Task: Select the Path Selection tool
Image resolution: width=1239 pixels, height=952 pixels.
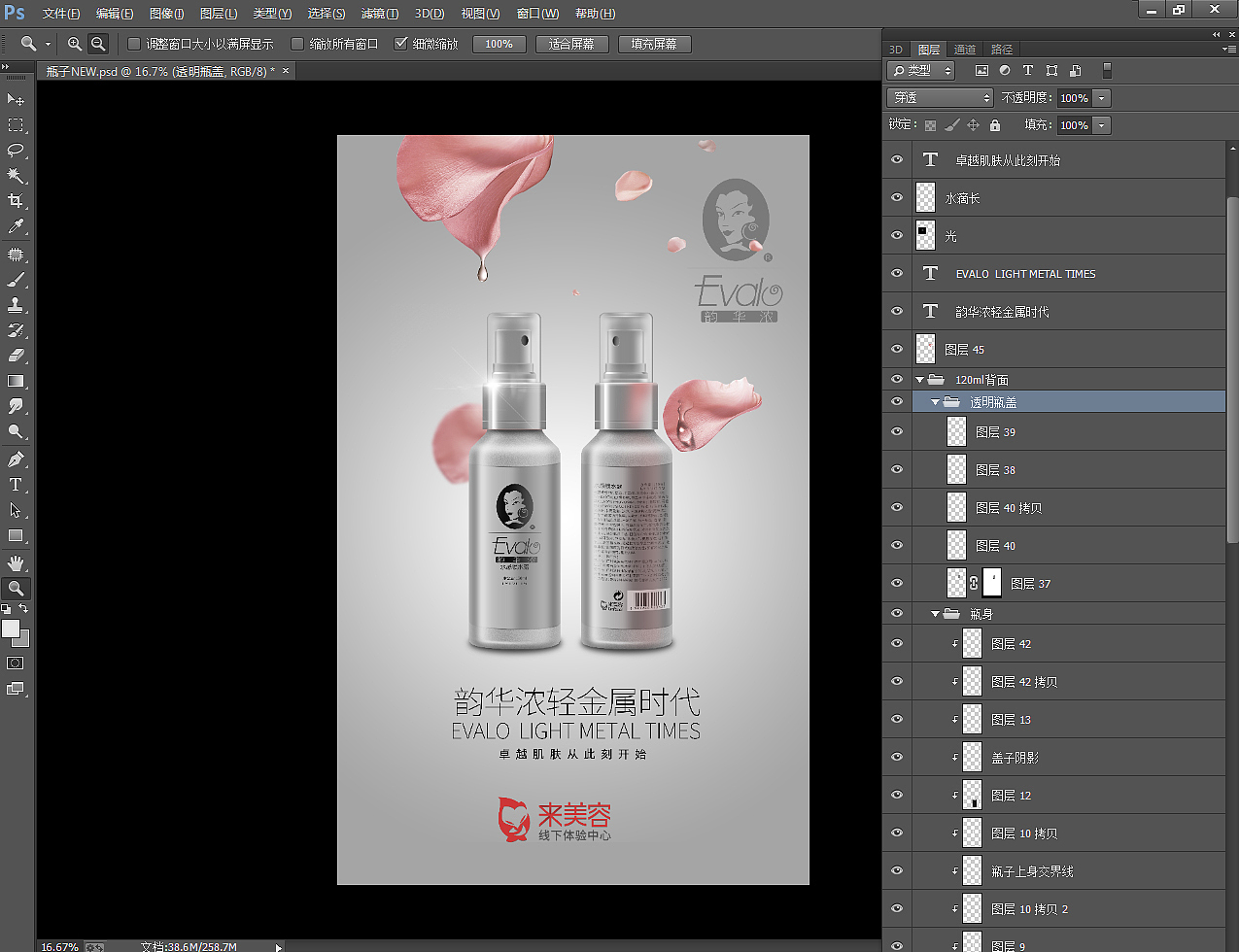Action: [16, 510]
